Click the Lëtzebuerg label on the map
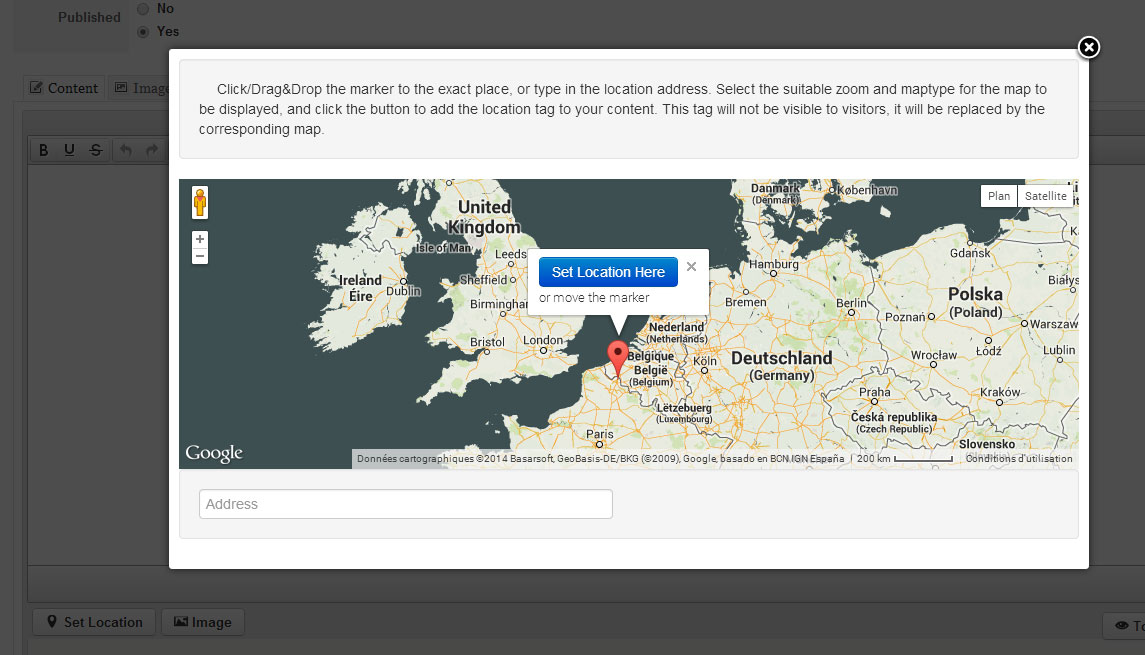1145x655 pixels. coord(683,407)
